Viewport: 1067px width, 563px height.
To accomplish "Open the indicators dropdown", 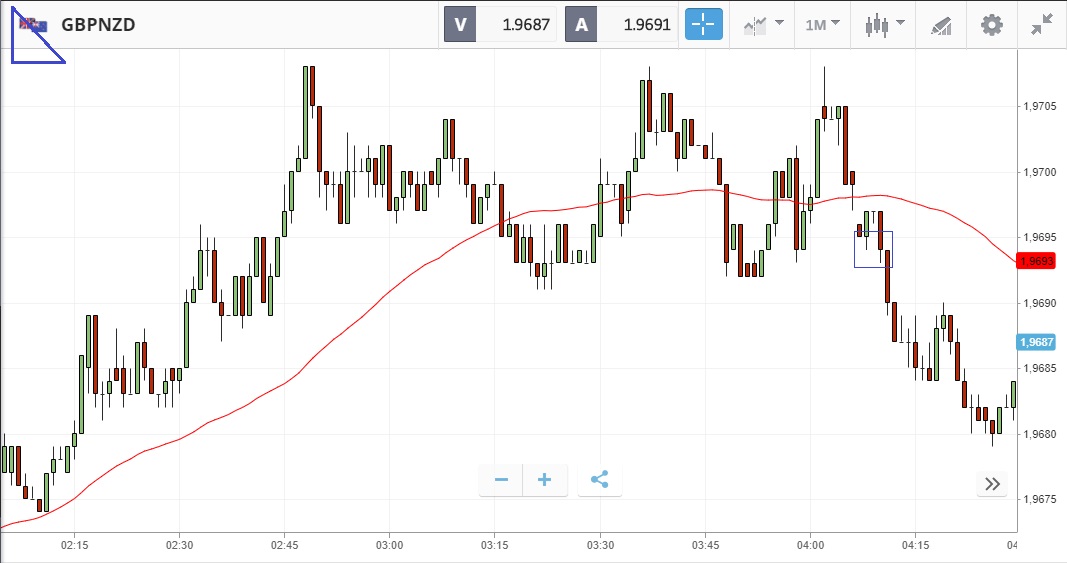I will point(763,25).
